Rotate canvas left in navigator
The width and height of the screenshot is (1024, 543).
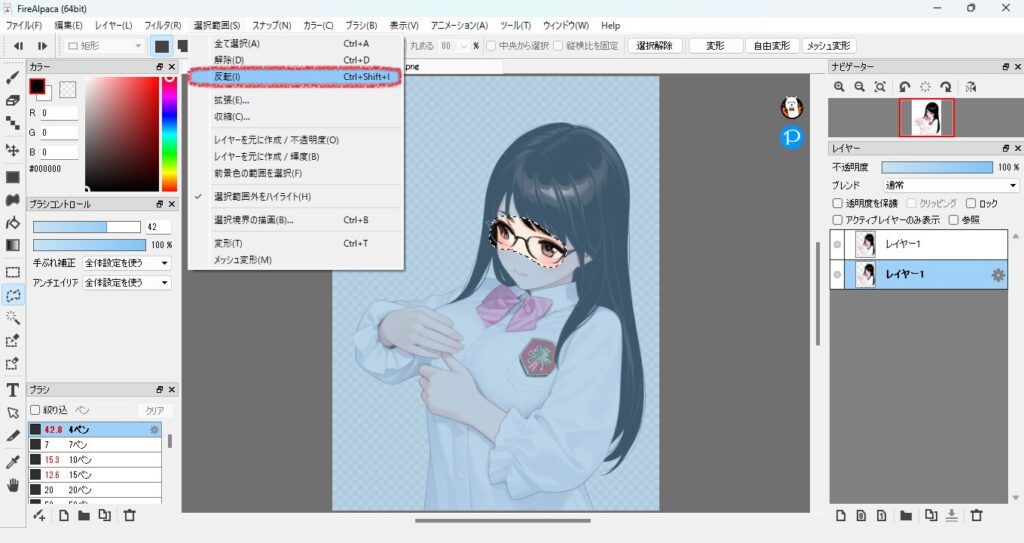coord(904,87)
